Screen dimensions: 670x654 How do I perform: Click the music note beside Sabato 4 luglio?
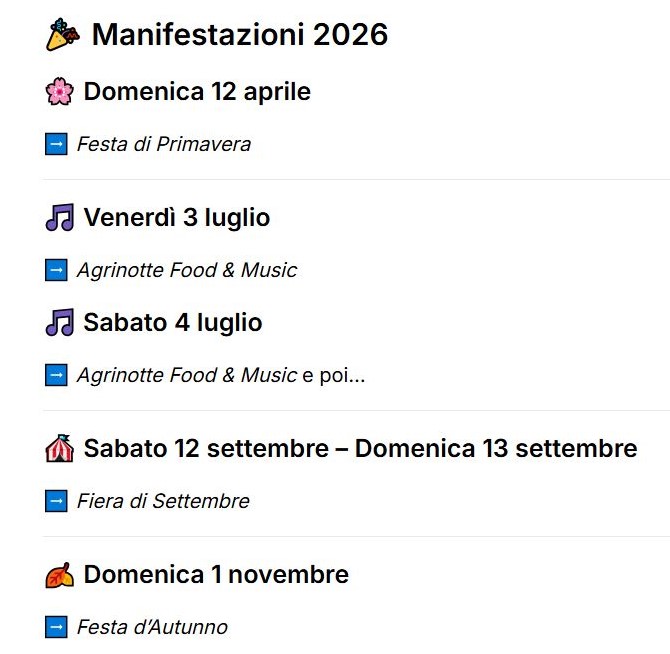coord(60,323)
